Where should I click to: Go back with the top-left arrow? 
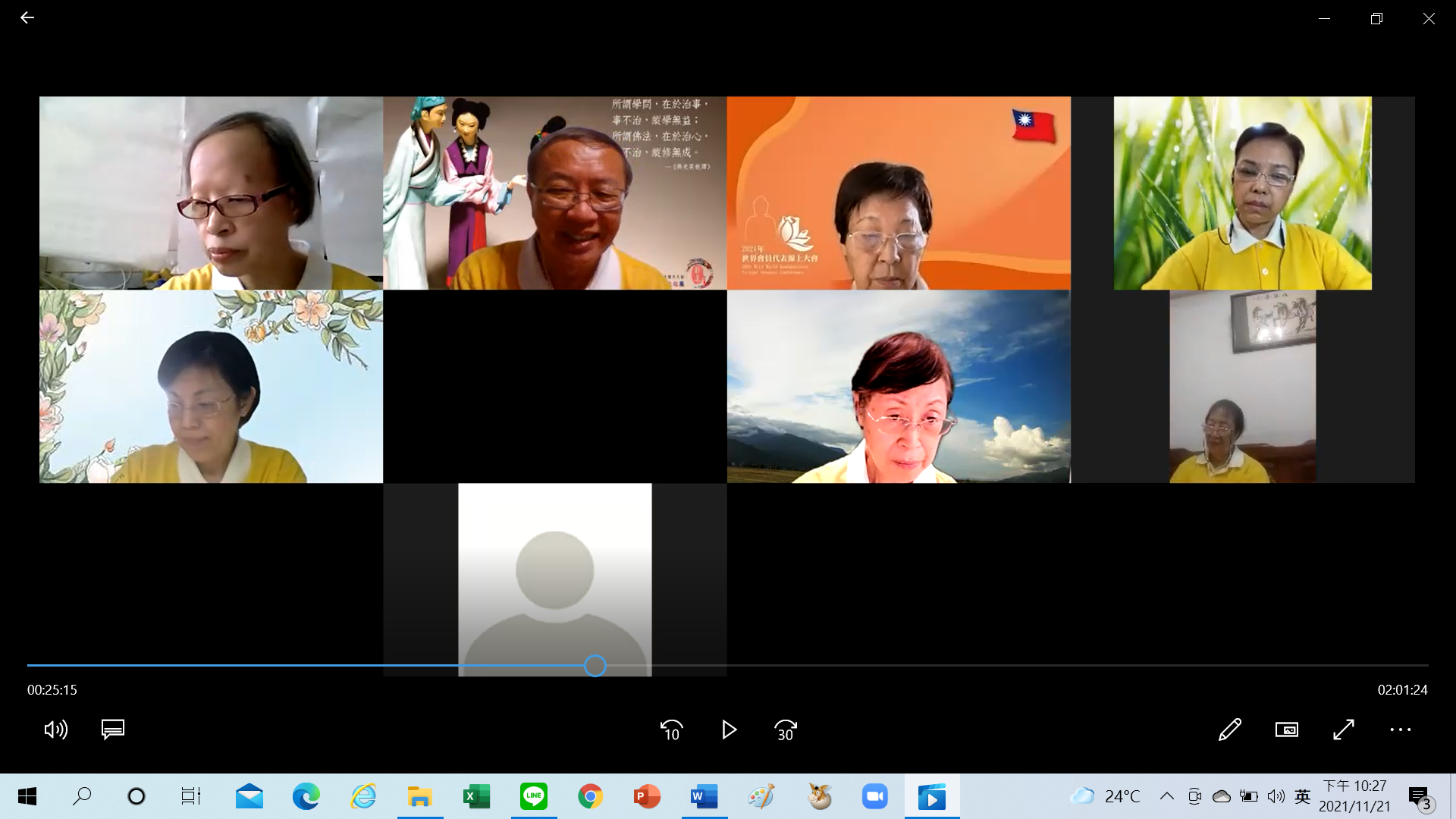[27, 17]
